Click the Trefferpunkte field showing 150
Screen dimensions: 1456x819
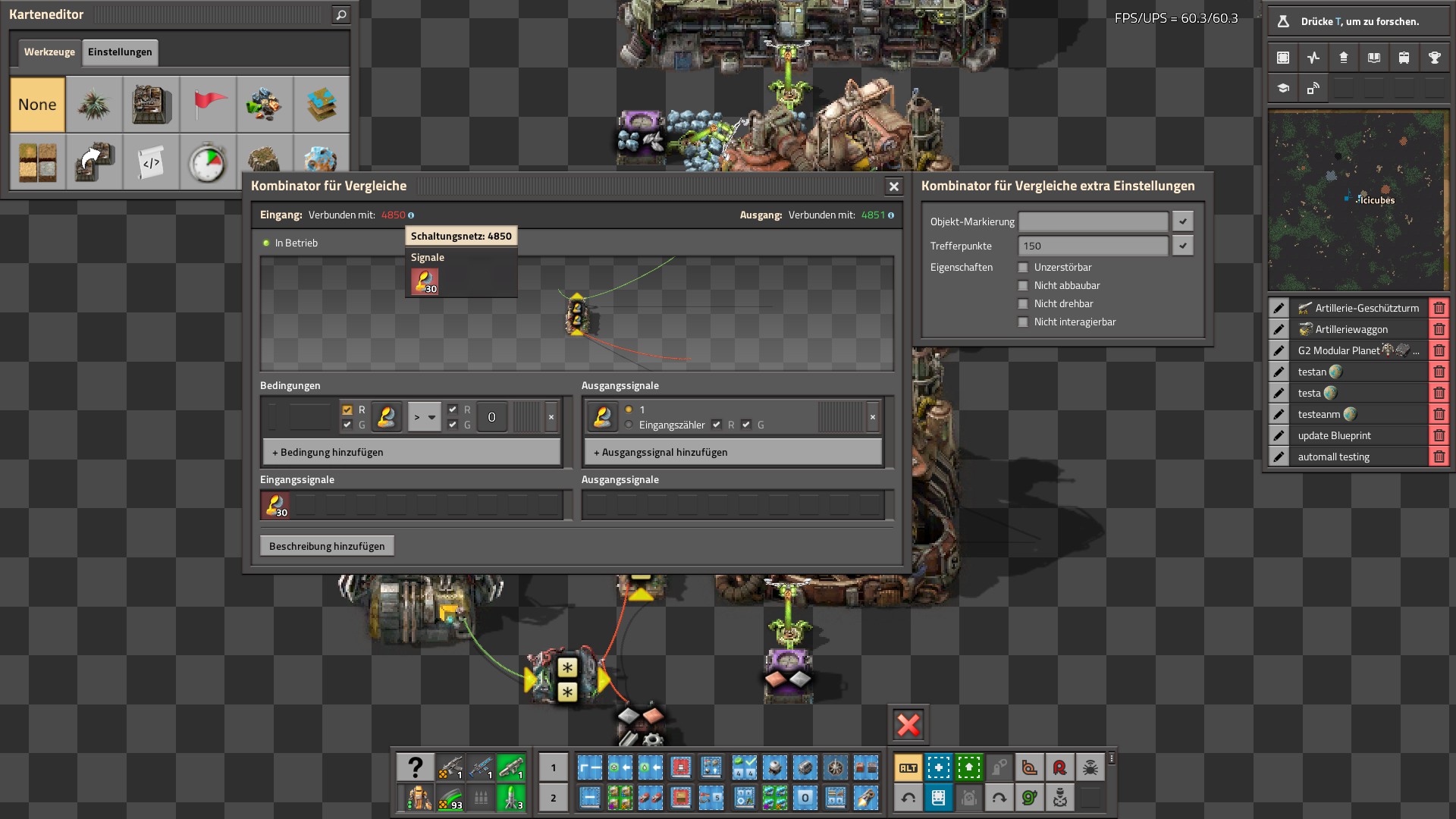(x=1093, y=246)
